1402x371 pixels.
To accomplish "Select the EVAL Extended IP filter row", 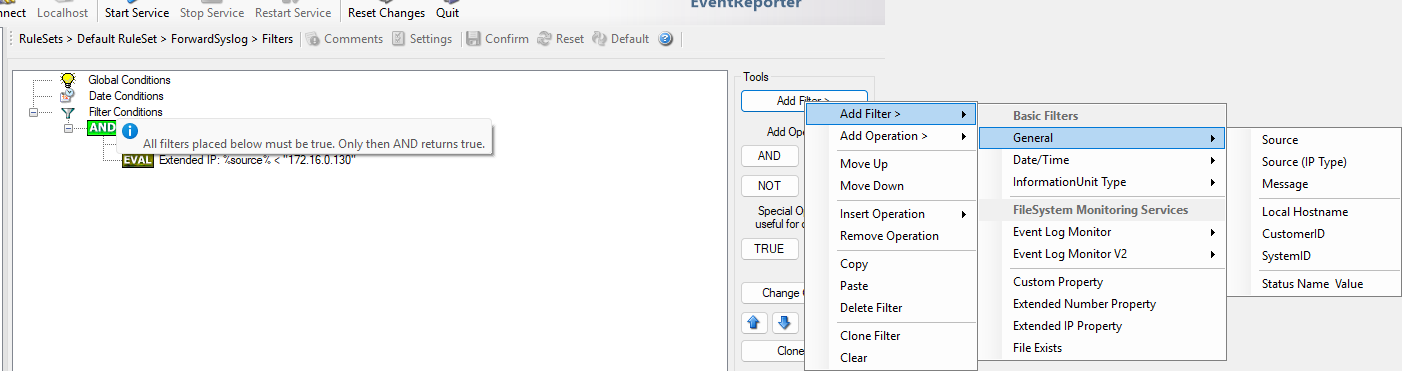I will pos(239,160).
